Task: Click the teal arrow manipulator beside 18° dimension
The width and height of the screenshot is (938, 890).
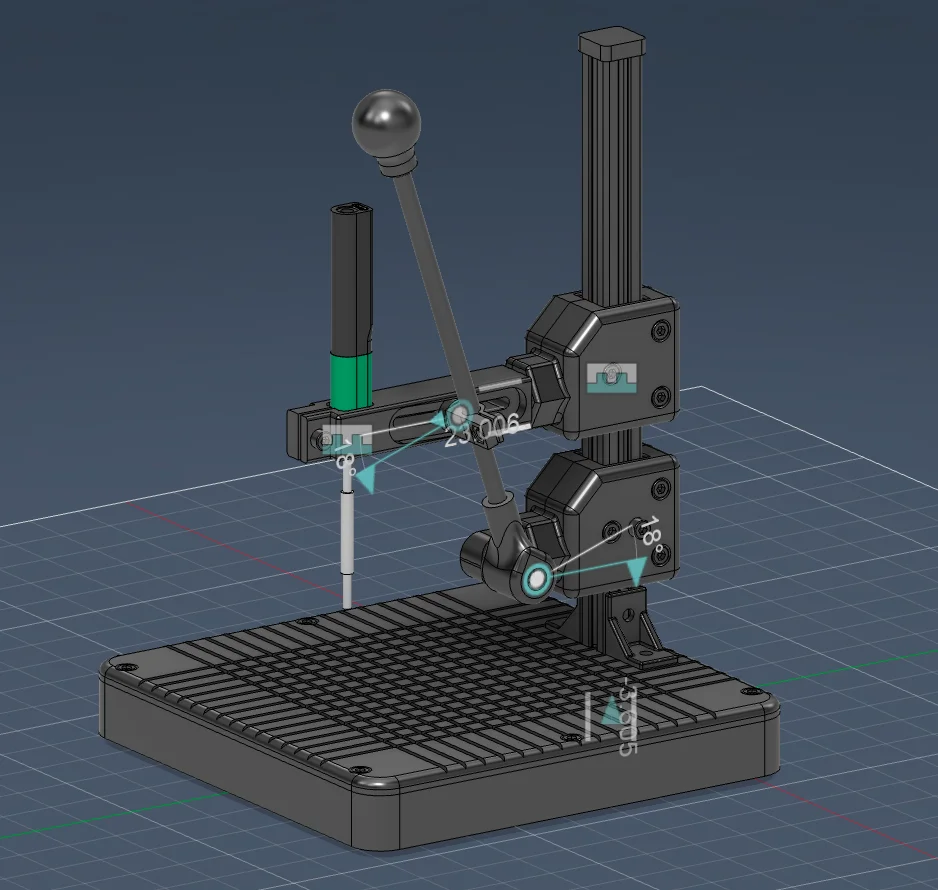Action: click(x=638, y=572)
